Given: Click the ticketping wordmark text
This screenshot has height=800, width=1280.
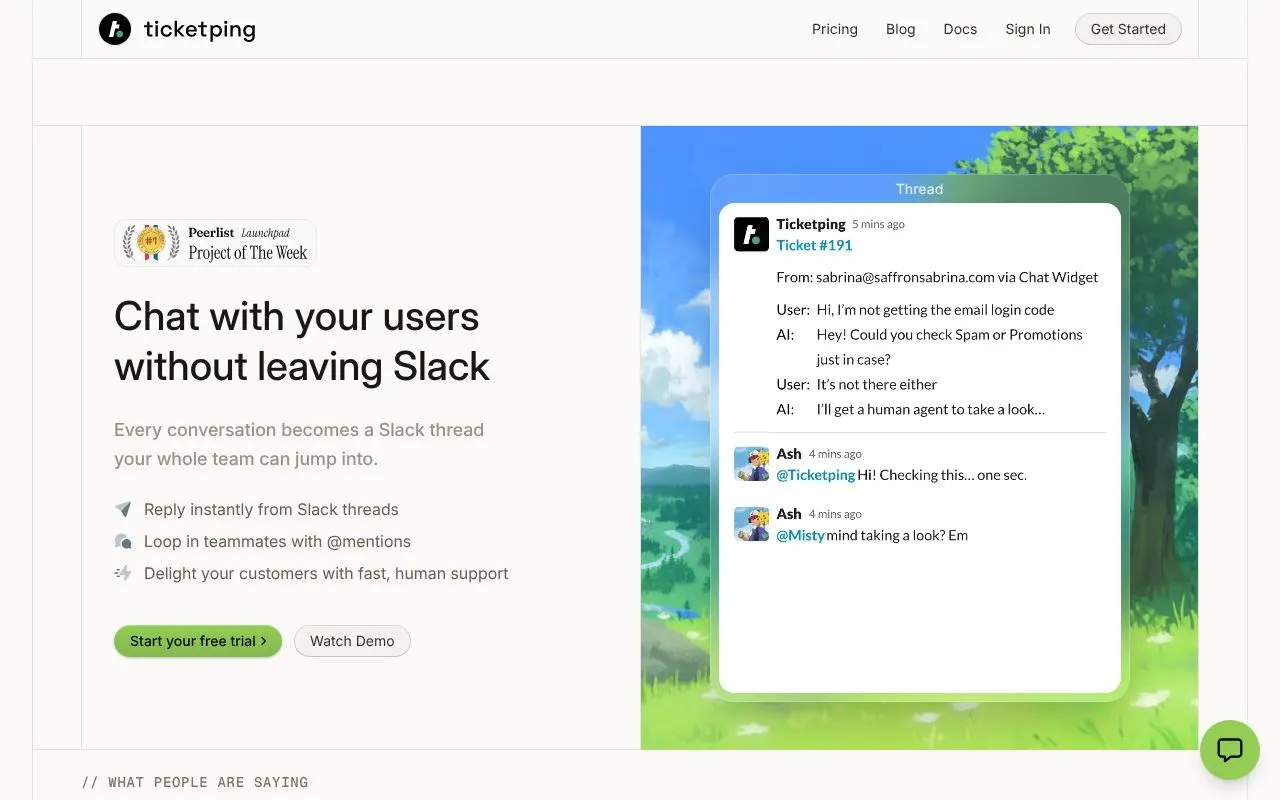Looking at the screenshot, I should pos(200,29).
